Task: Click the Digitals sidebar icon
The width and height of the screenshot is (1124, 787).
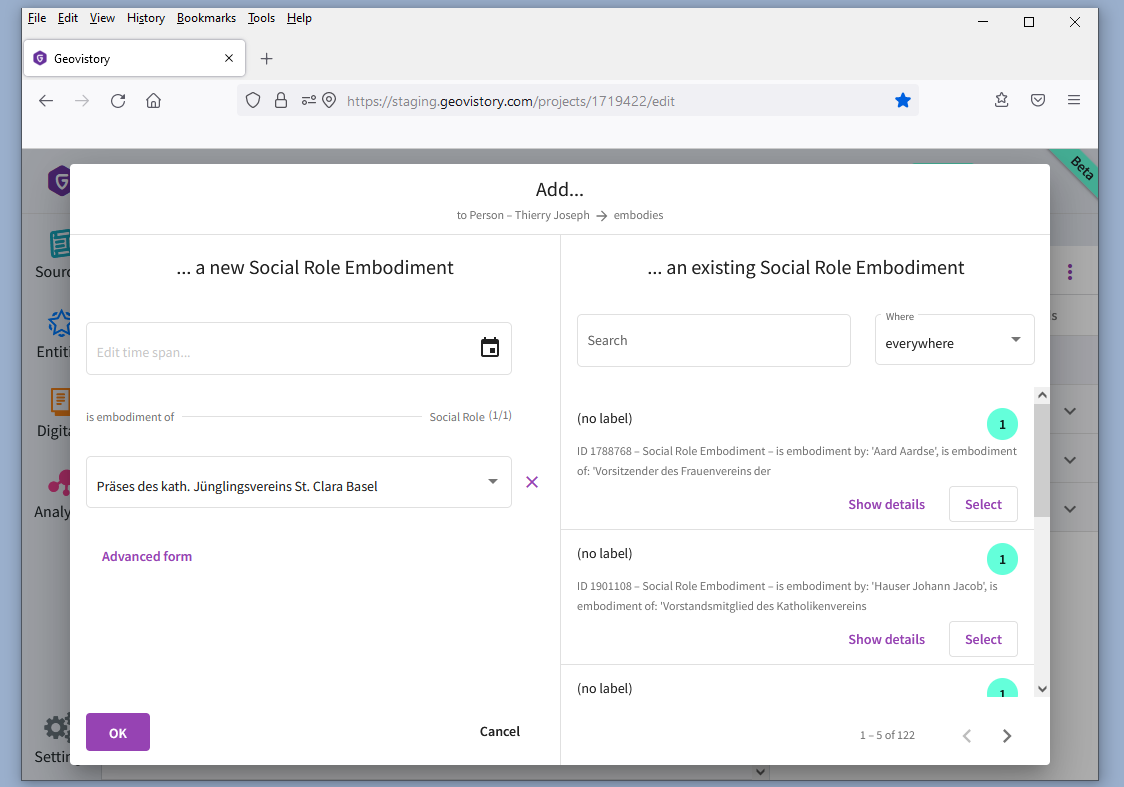Action: pos(59,401)
